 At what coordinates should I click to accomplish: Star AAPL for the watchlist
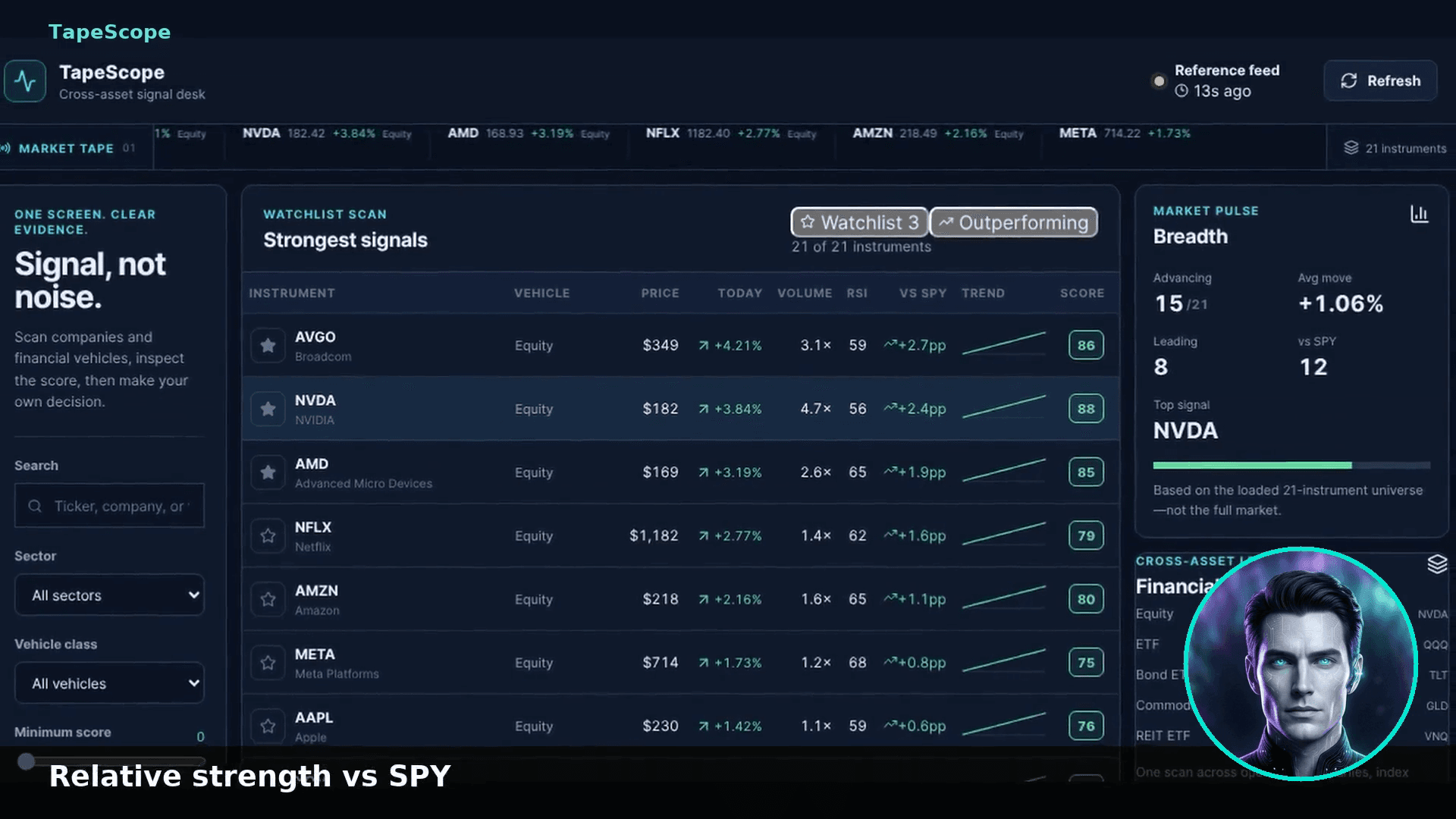coord(268,726)
